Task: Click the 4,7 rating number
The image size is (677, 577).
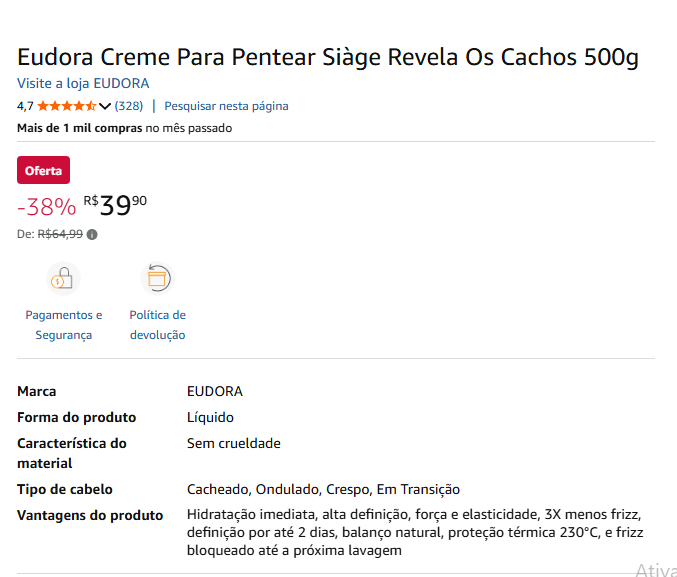Action: pos(25,106)
